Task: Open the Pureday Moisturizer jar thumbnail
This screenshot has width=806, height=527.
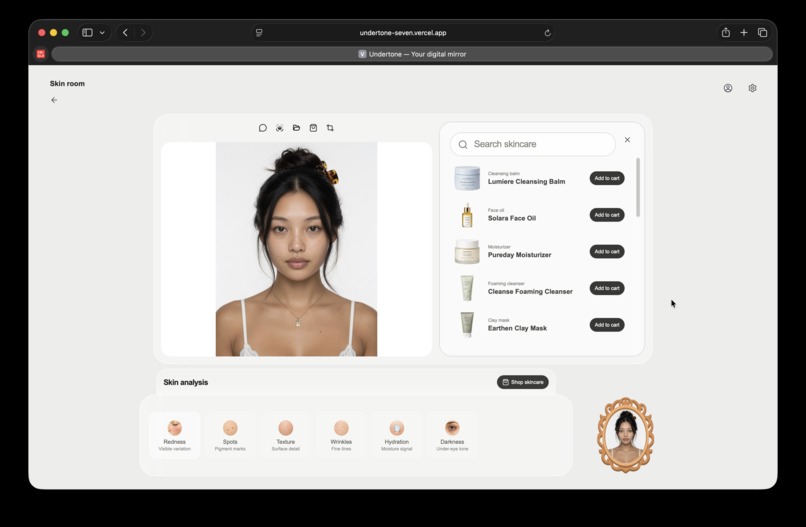Action: [467, 251]
